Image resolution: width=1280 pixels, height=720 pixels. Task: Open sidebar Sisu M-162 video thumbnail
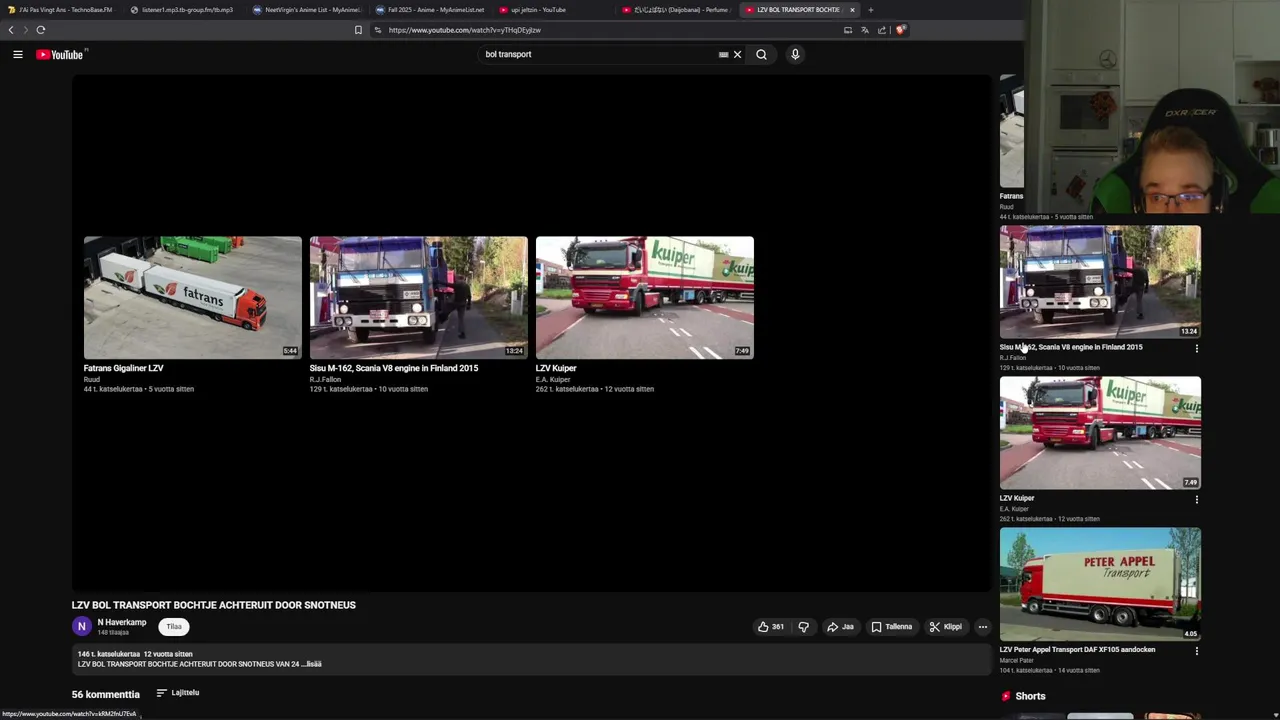1100,282
